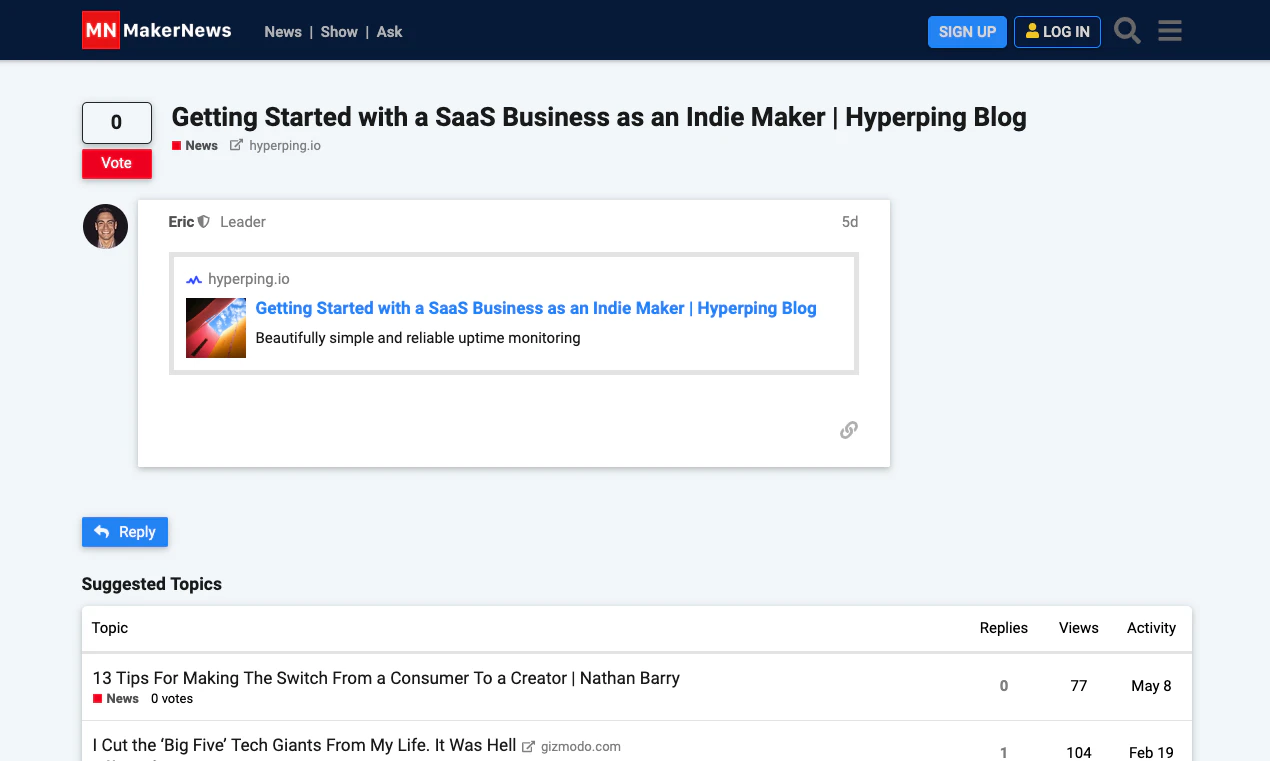
Task: Click the shield icon next to Eric
Action: click(204, 222)
